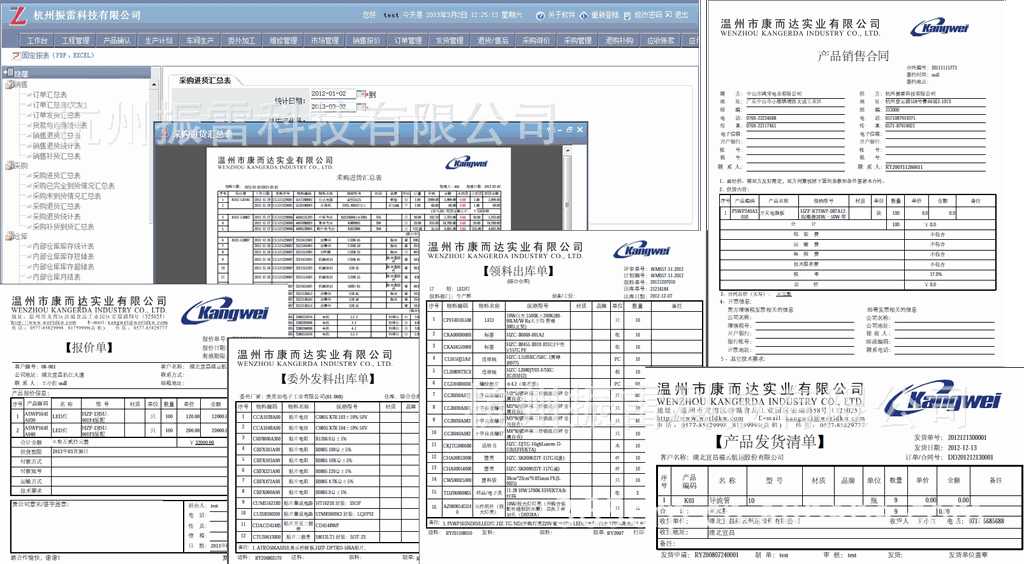This screenshot has height=564, width=1024.
Task: Open the 订单汇总表(欠发) report
Action: [59, 105]
